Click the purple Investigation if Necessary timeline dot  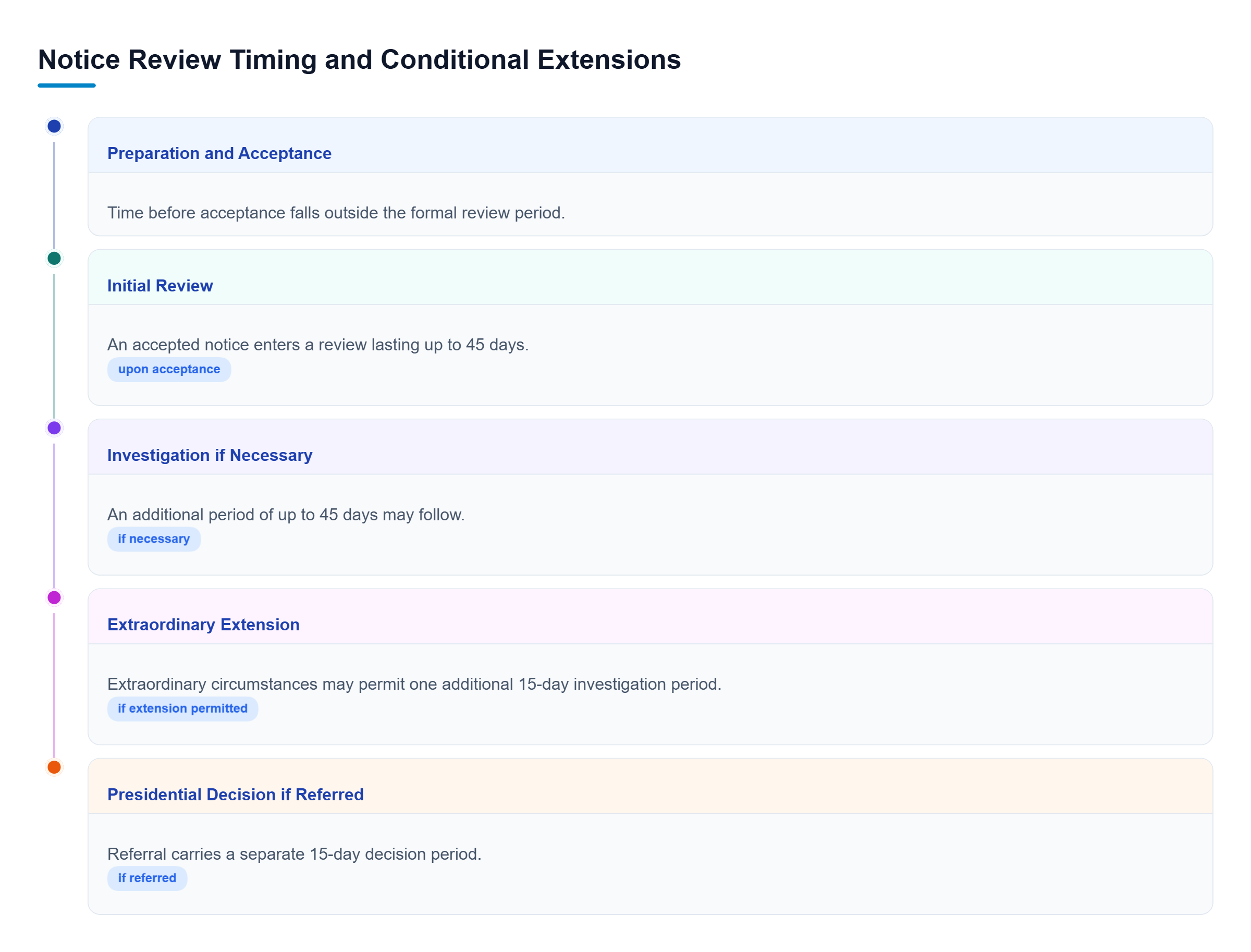pos(54,428)
